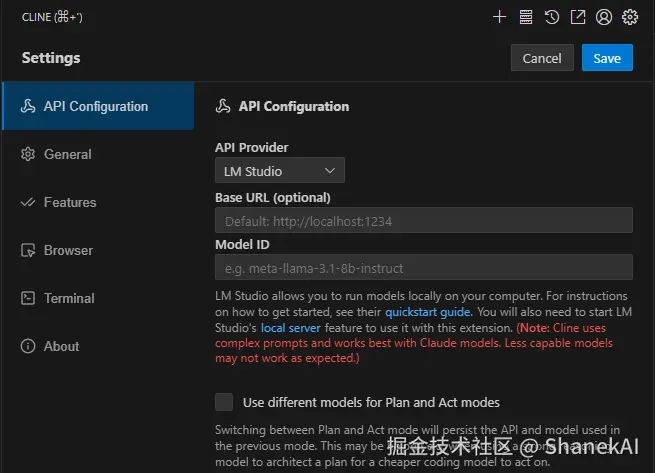
Task: Click the Terminal icon in sidebar
Action: coord(28,298)
